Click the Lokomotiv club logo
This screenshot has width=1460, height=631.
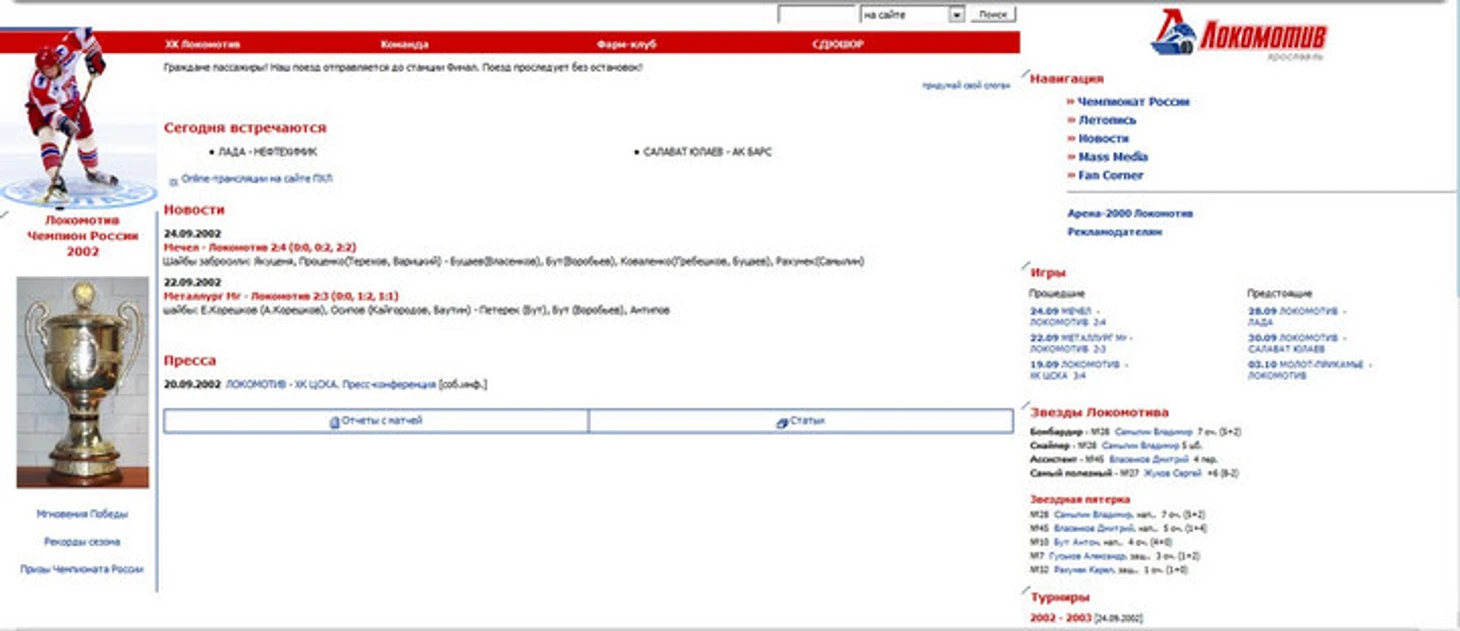(x=1239, y=34)
